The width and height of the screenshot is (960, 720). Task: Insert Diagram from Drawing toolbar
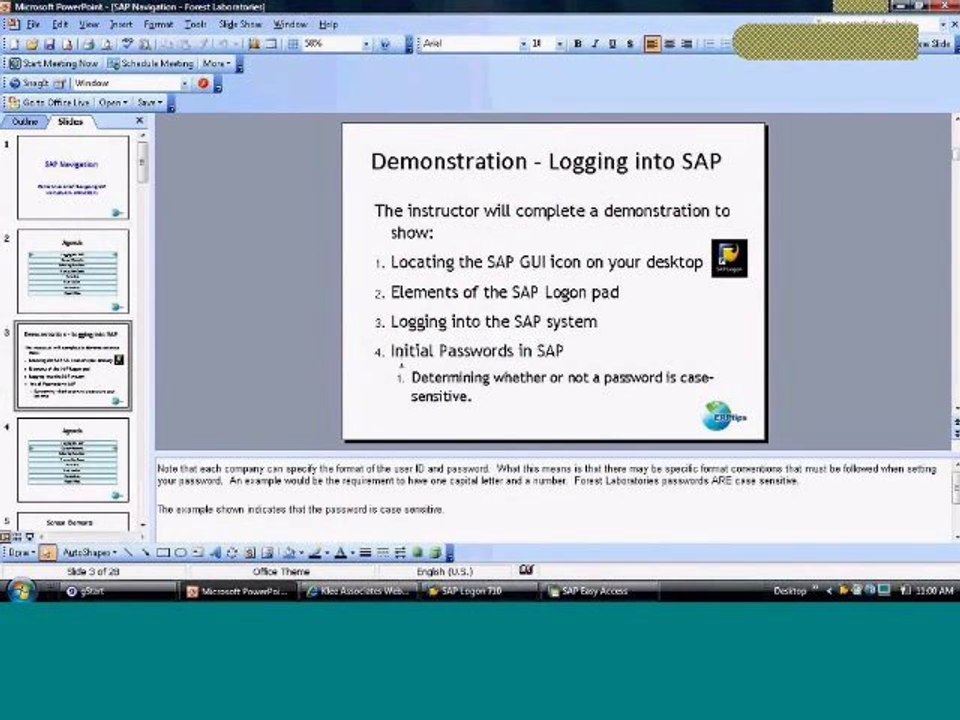232,553
